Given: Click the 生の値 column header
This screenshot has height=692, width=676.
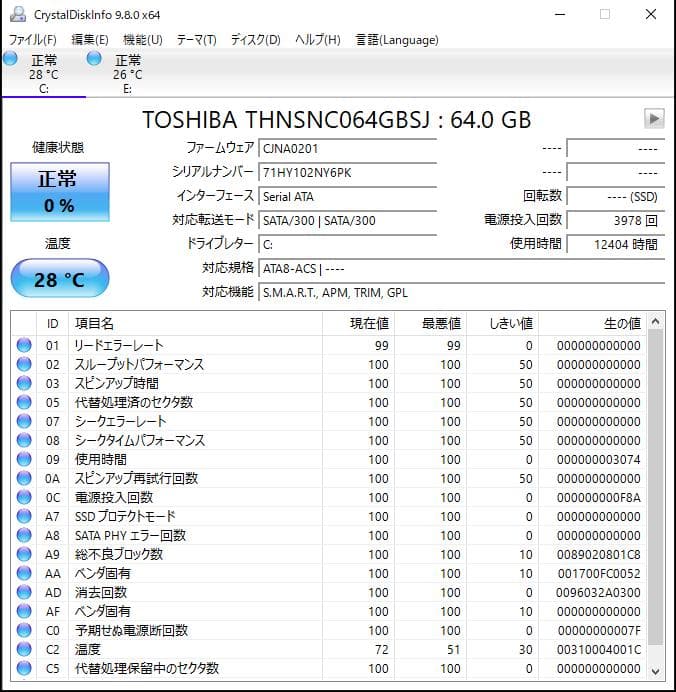Looking at the screenshot, I should tap(593, 323).
